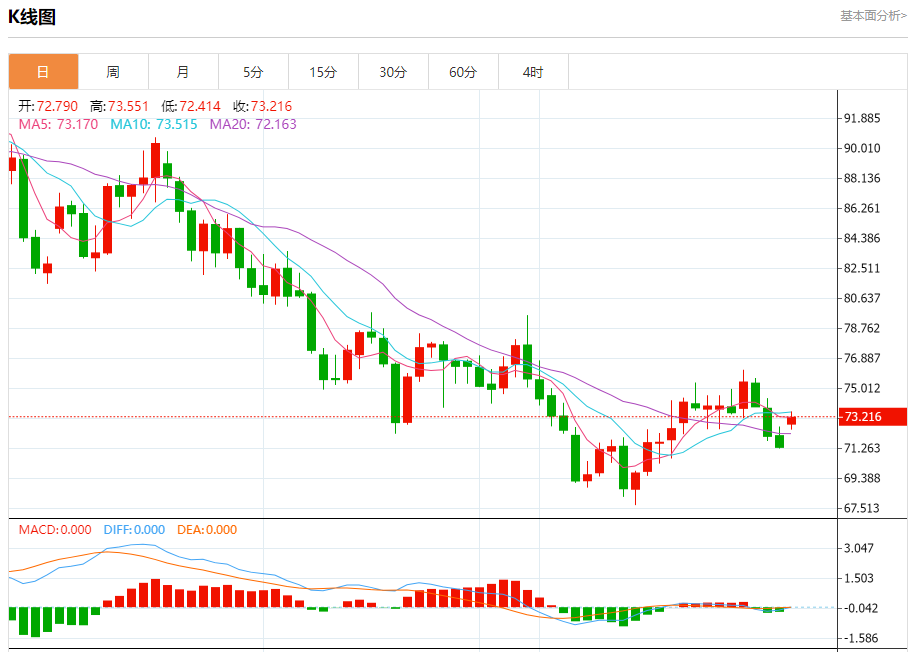Click the 3.047 MACD axis label
The width and height of the screenshot is (915, 652).
click(x=859, y=548)
